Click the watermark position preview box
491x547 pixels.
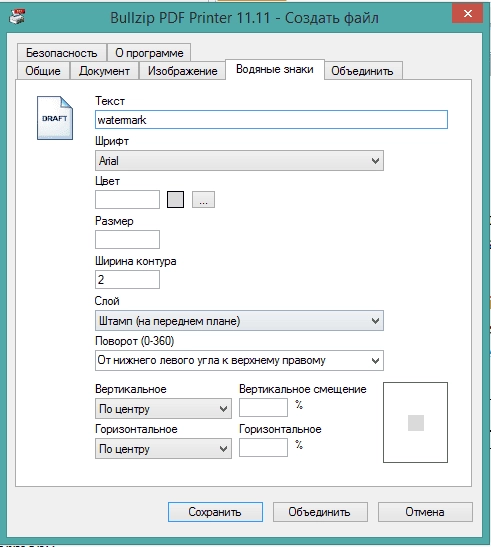pyautogui.click(x=415, y=422)
